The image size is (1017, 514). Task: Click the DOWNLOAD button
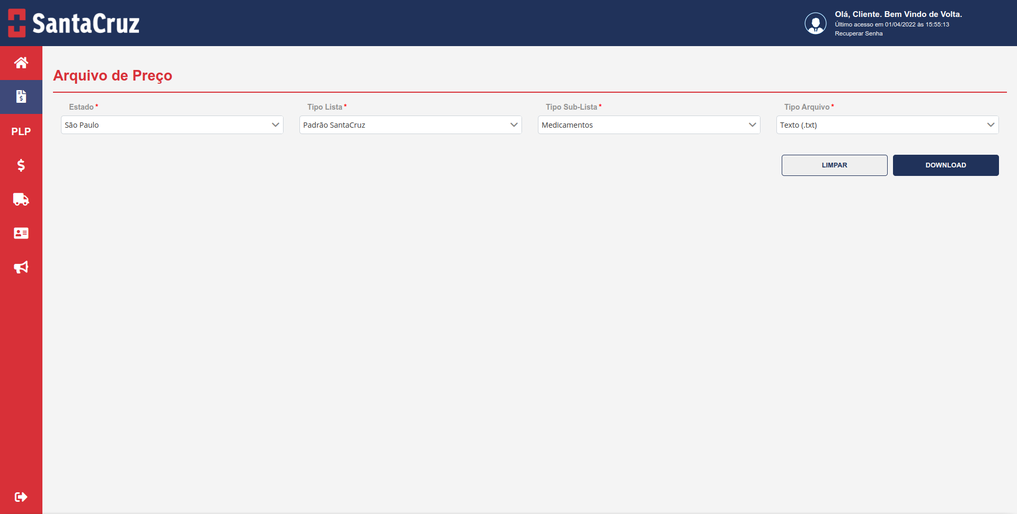pyautogui.click(x=945, y=165)
